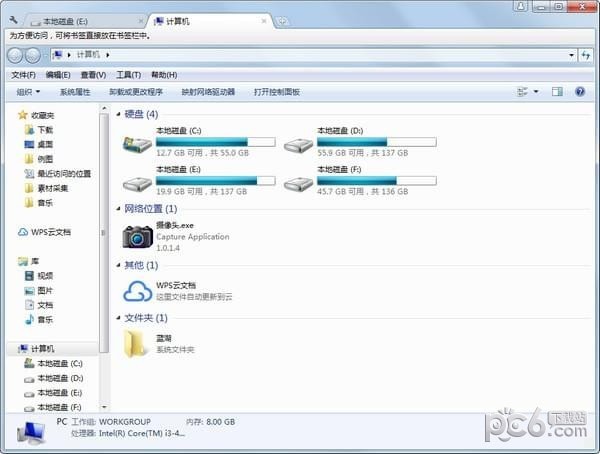Select 本地磁盘 (F:) in sidebar tree

(x=53, y=408)
